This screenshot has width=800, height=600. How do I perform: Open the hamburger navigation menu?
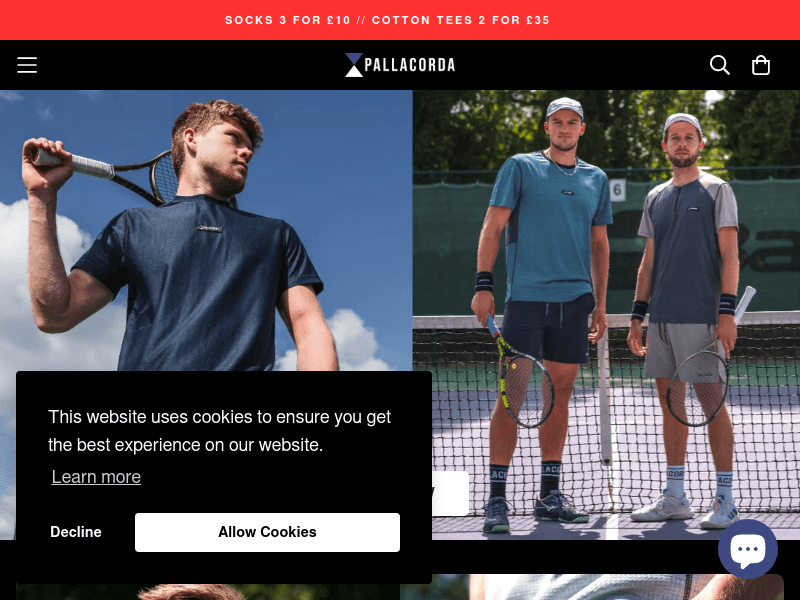coord(27,65)
